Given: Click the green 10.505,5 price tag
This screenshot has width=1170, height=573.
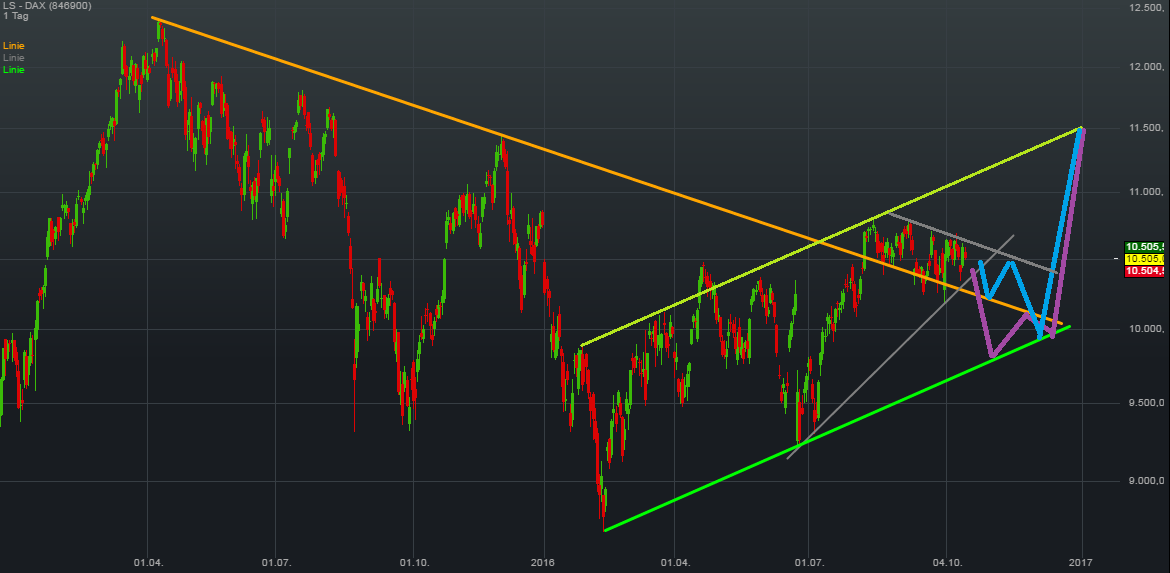Looking at the screenshot, I should pos(1145,247).
